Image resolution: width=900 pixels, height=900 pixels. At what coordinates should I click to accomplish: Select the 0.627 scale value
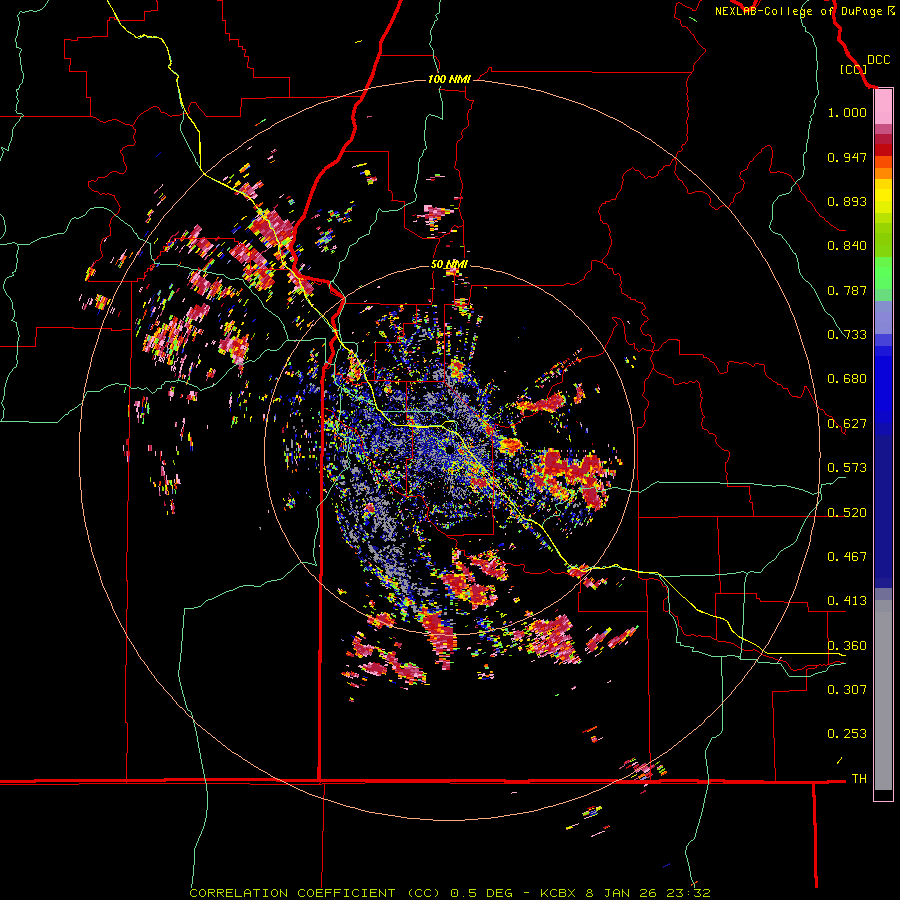(x=847, y=424)
